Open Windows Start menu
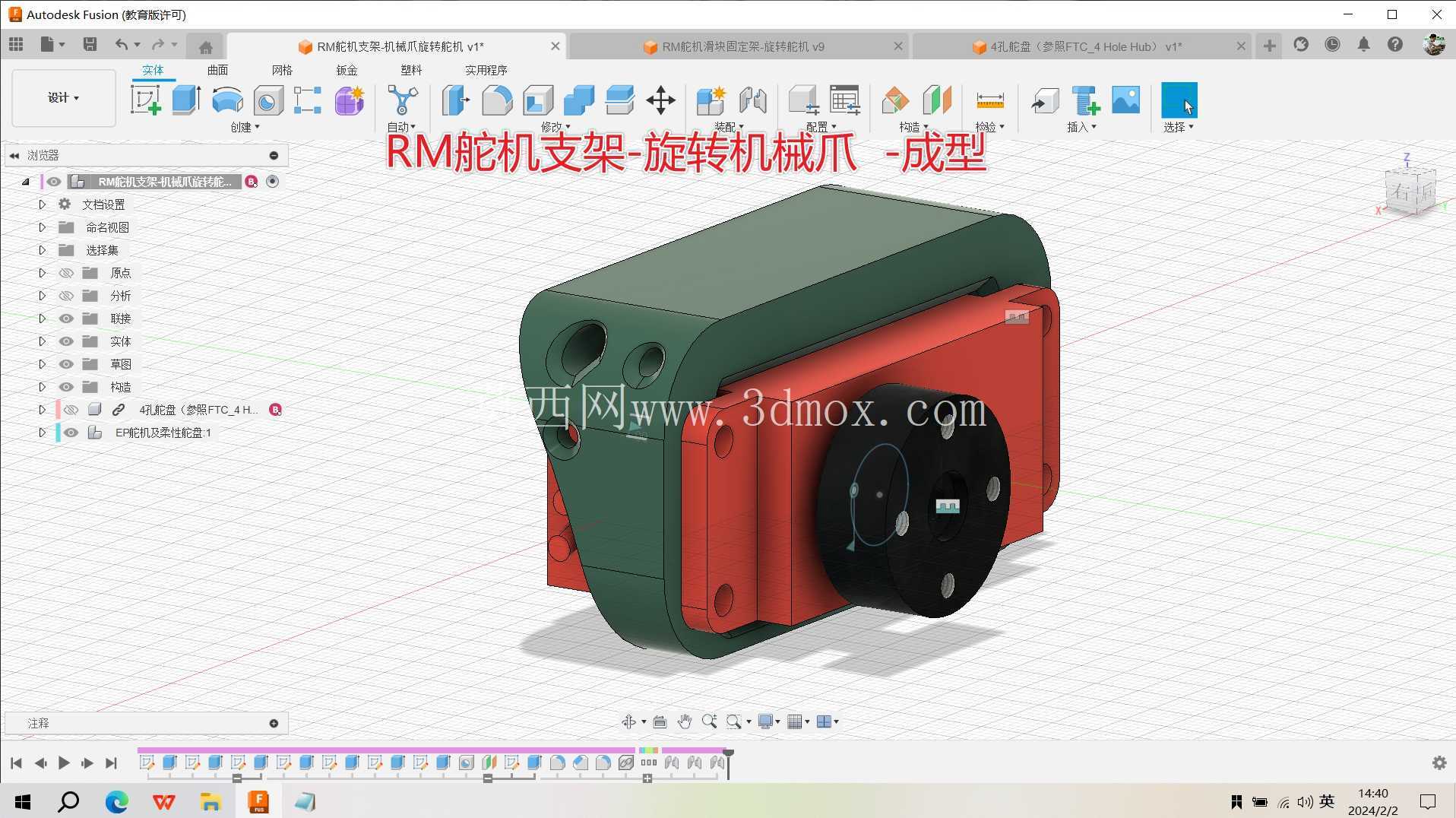The height and width of the screenshot is (818, 1456). tap(23, 801)
